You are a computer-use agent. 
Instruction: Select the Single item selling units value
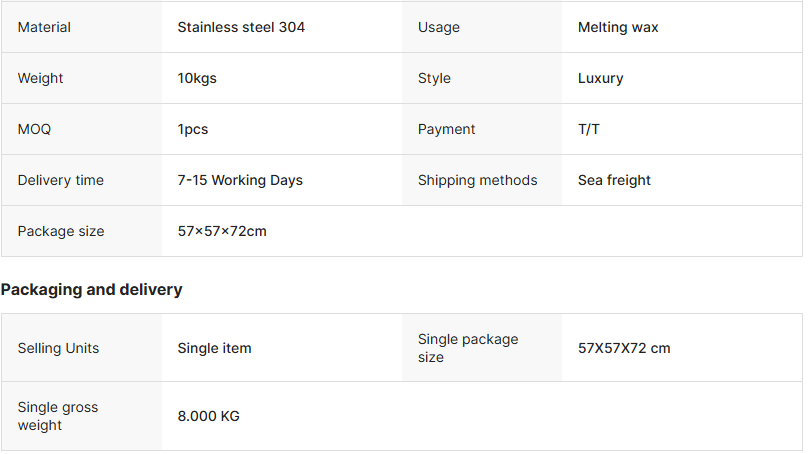coord(214,348)
